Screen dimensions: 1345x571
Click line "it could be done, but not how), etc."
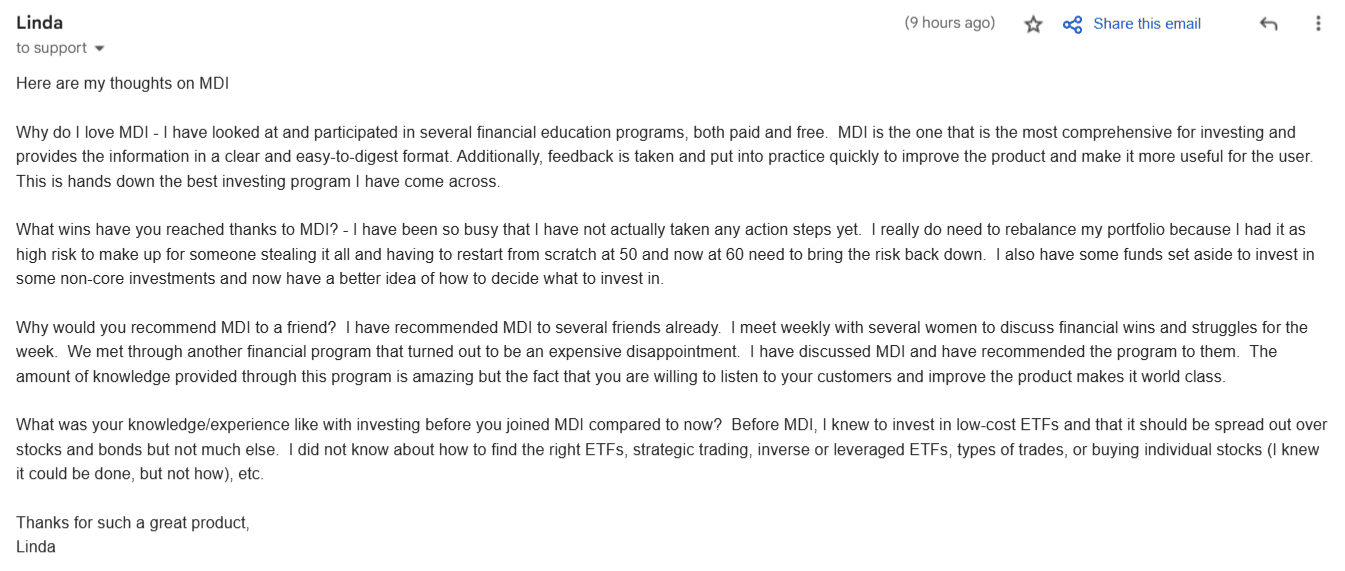(140, 474)
